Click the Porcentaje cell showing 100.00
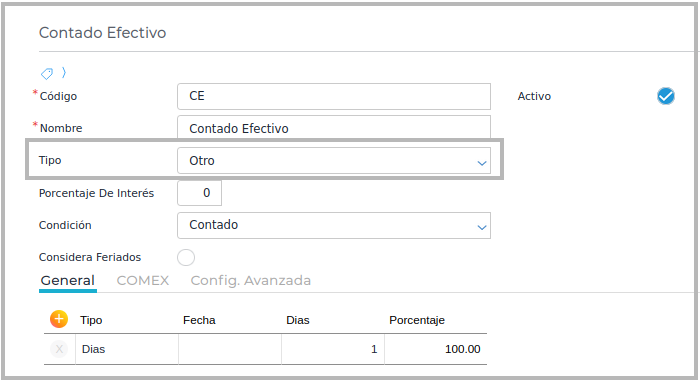 click(436, 349)
